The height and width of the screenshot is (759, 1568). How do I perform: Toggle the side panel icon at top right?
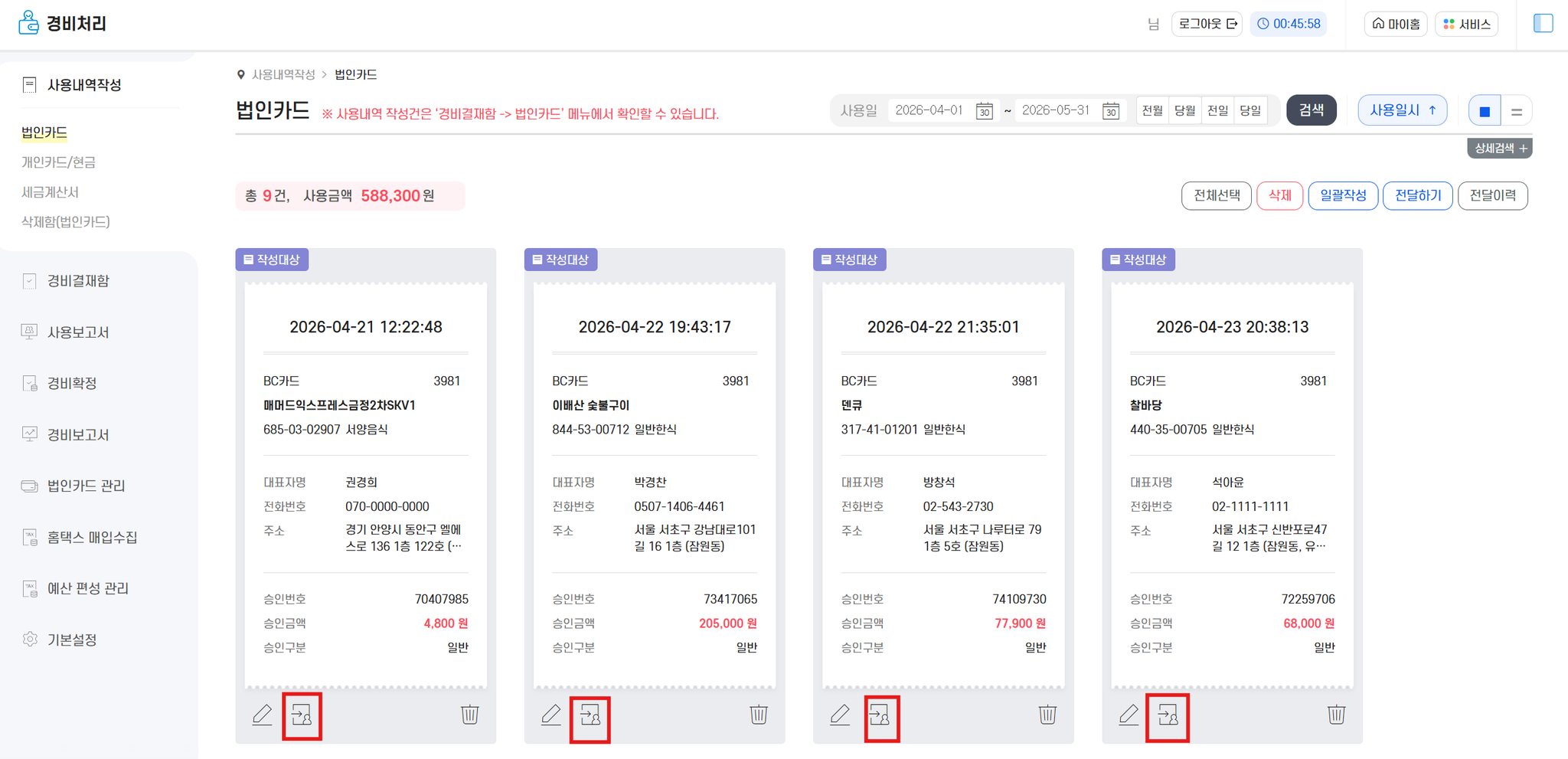(1543, 23)
